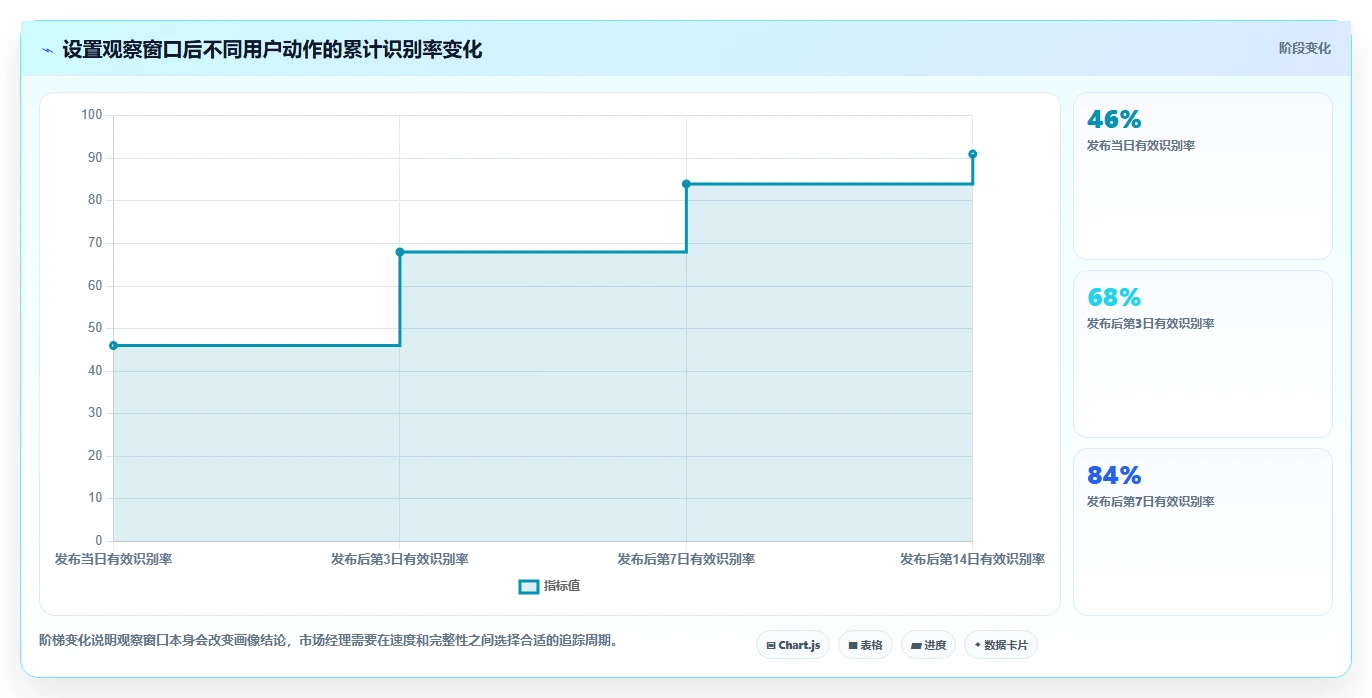
Task: Click the 进度 tag
Action: click(928, 645)
